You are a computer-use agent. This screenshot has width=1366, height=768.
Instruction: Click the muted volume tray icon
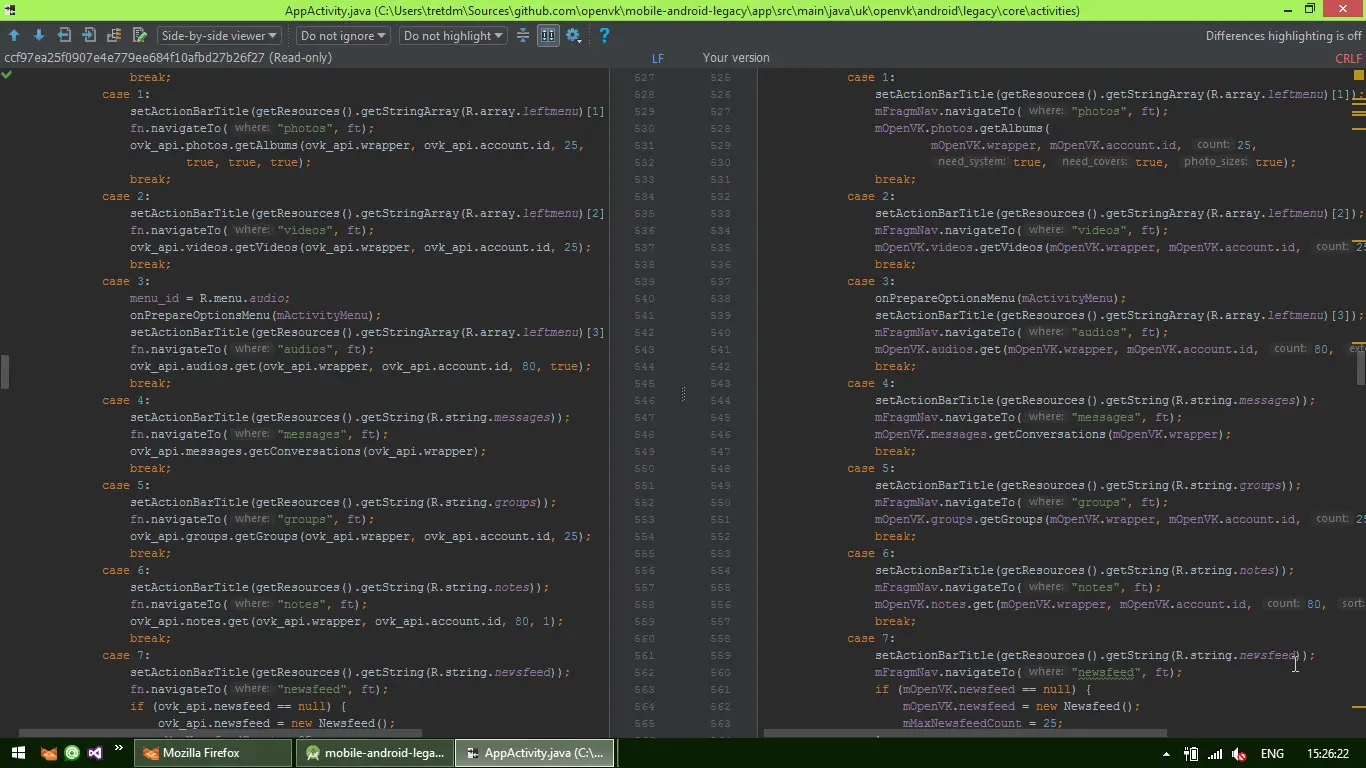click(1239, 754)
